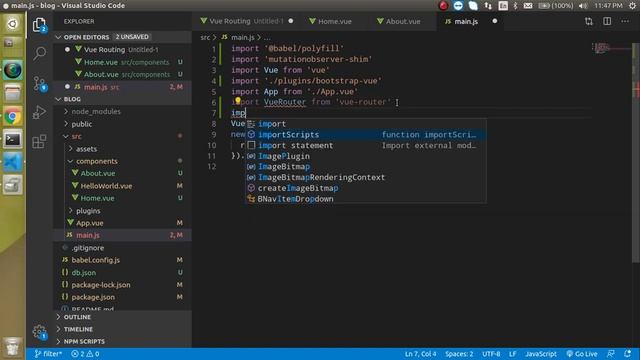
Task: Choose the 'import' keyword suggestion
Action: point(366,124)
